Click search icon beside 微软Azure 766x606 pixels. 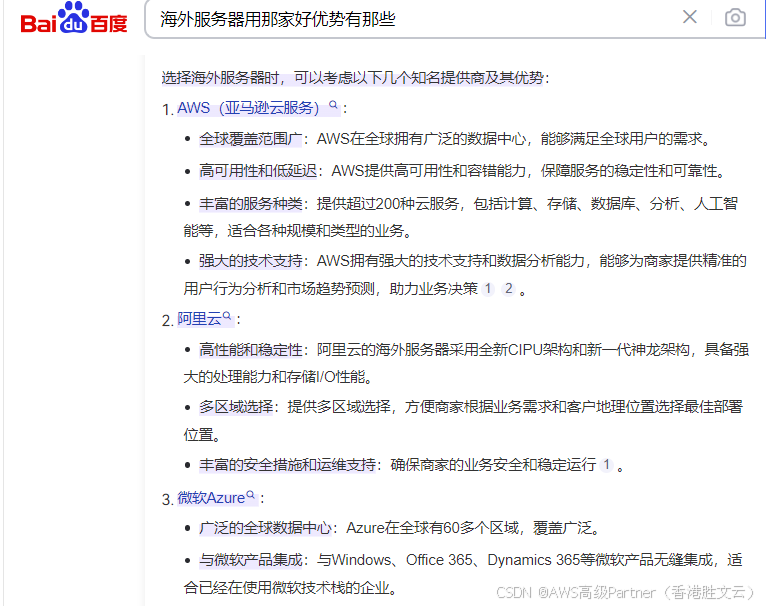point(251,495)
